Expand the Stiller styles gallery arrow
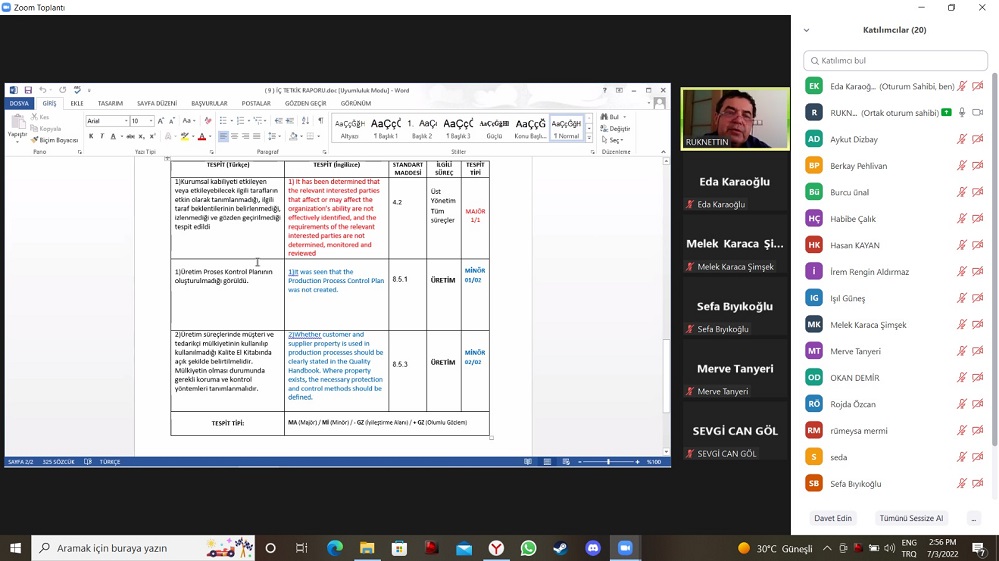Image resolution: width=999 pixels, height=561 pixels. click(x=589, y=137)
